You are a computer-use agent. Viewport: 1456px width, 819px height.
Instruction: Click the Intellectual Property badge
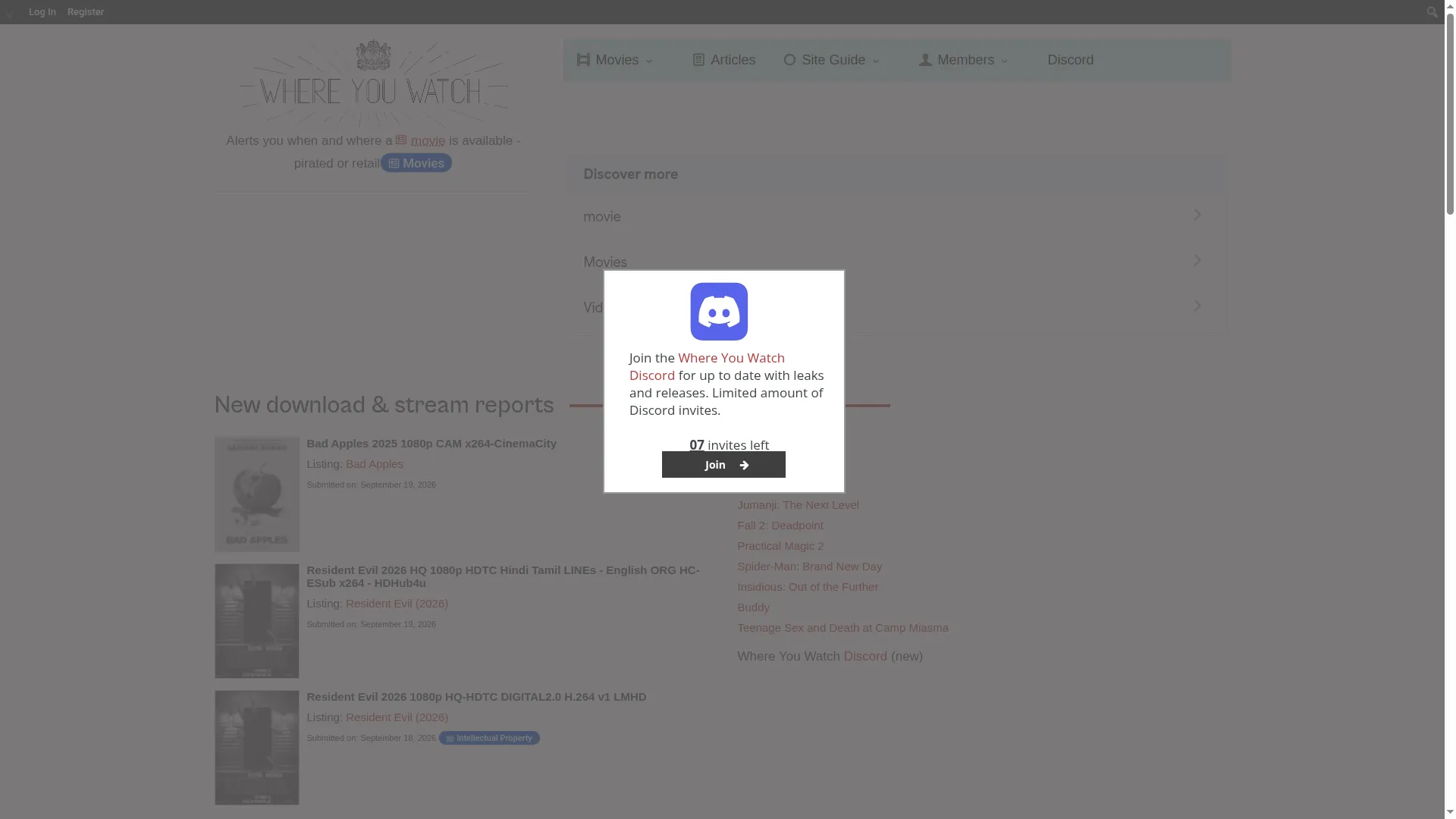(x=489, y=738)
